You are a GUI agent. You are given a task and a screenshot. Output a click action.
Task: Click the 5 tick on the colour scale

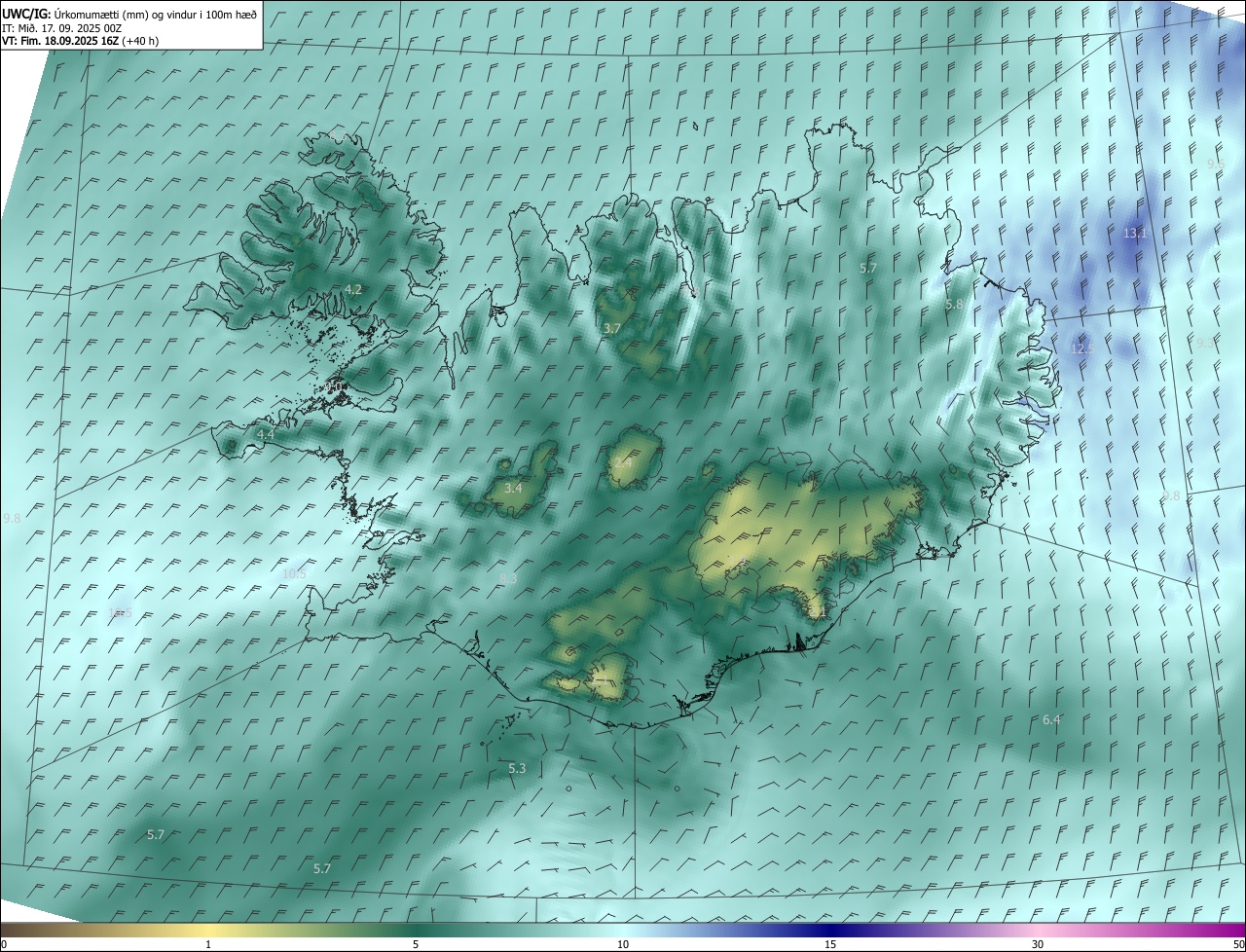(x=416, y=945)
